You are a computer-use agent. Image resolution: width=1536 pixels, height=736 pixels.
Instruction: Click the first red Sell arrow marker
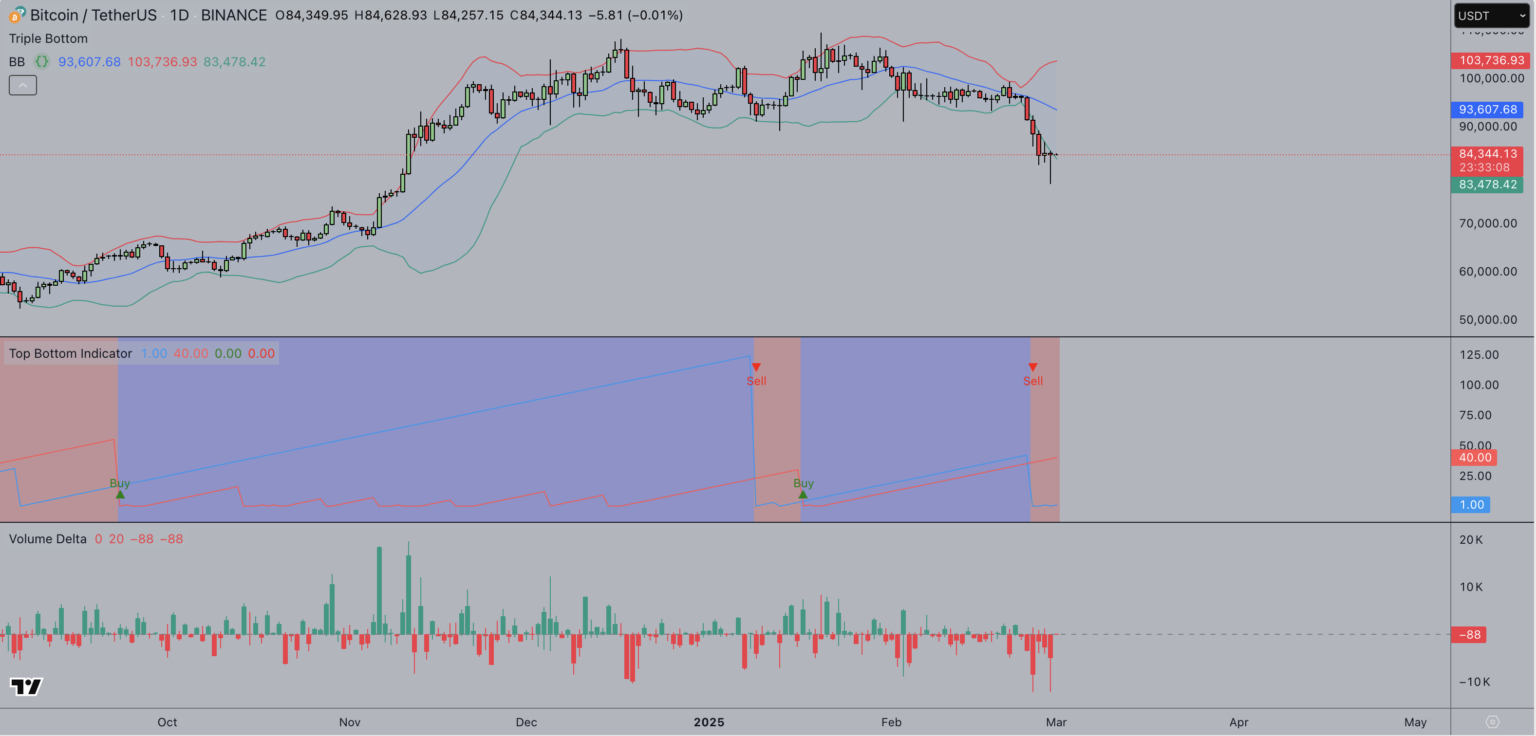pos(756,368)
